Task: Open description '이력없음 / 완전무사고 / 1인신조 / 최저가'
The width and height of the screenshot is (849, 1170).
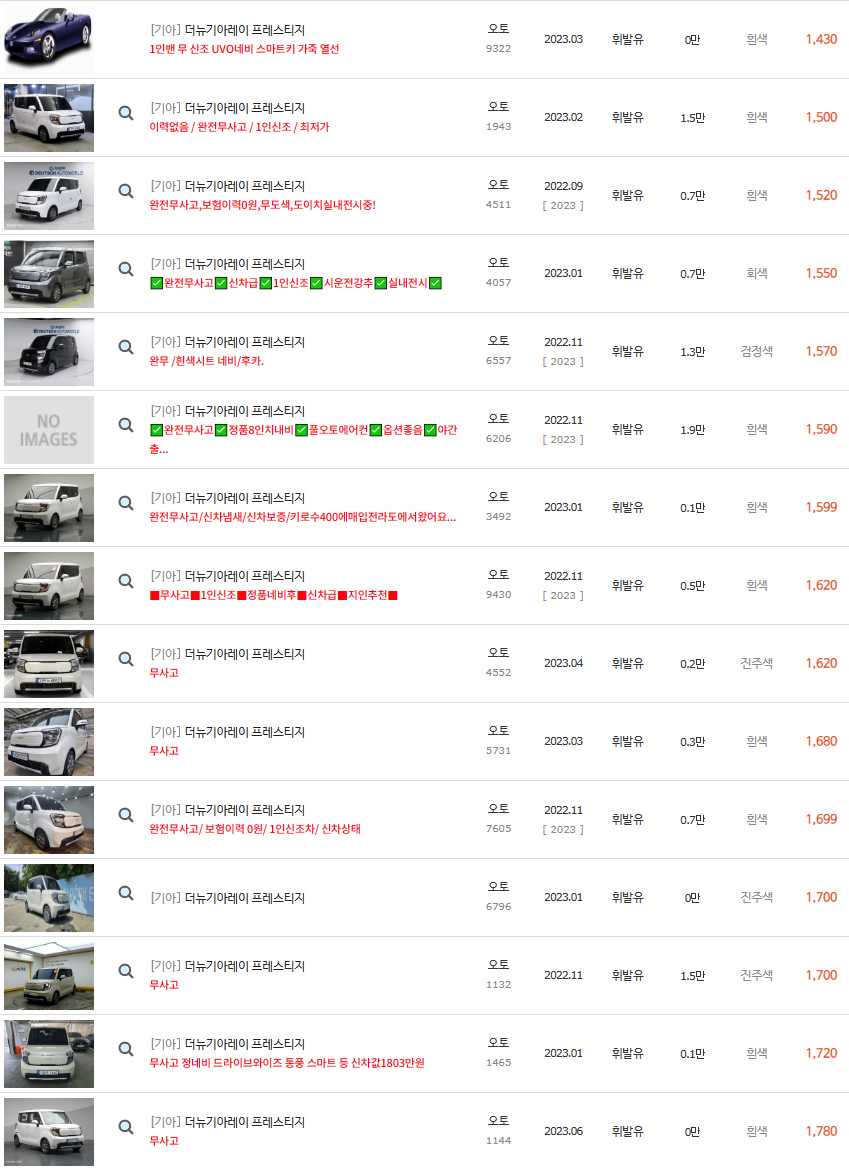Action: point(239,128)
